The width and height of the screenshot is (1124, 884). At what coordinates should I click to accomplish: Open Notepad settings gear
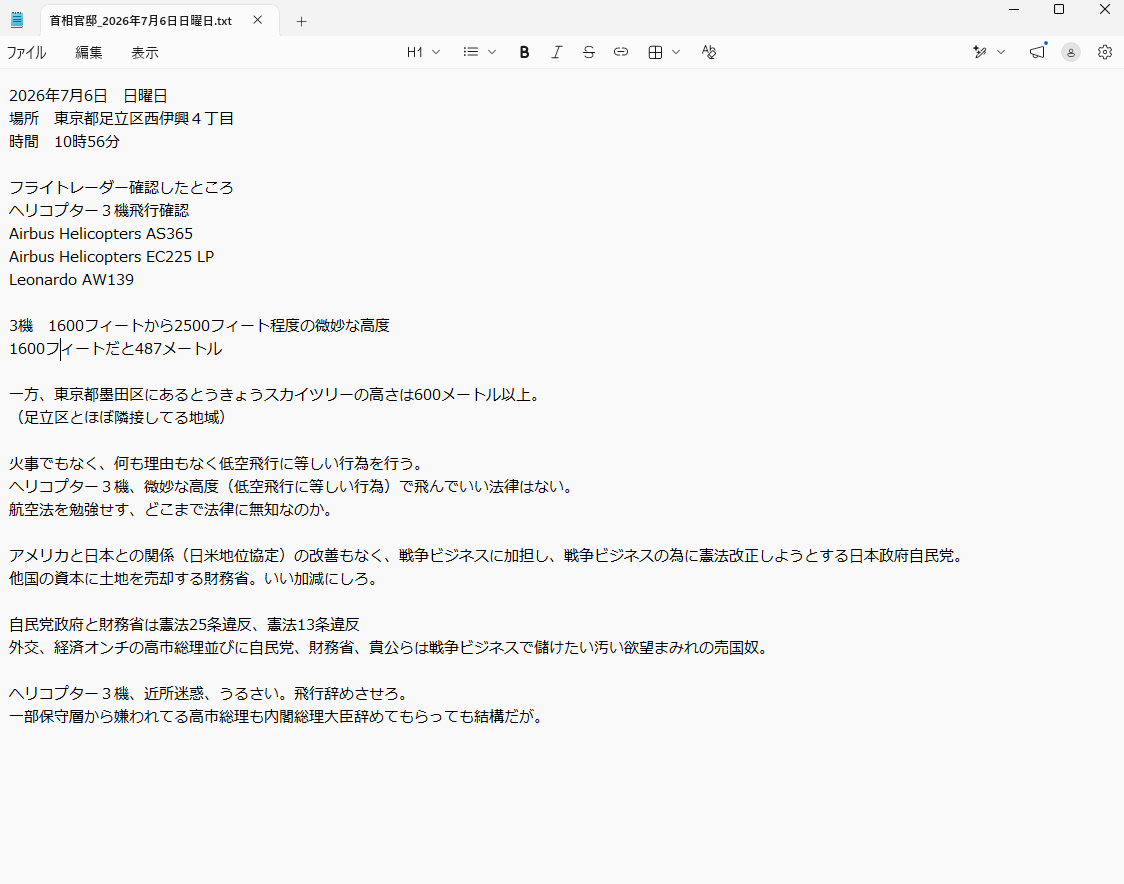tap(1105, 52)
